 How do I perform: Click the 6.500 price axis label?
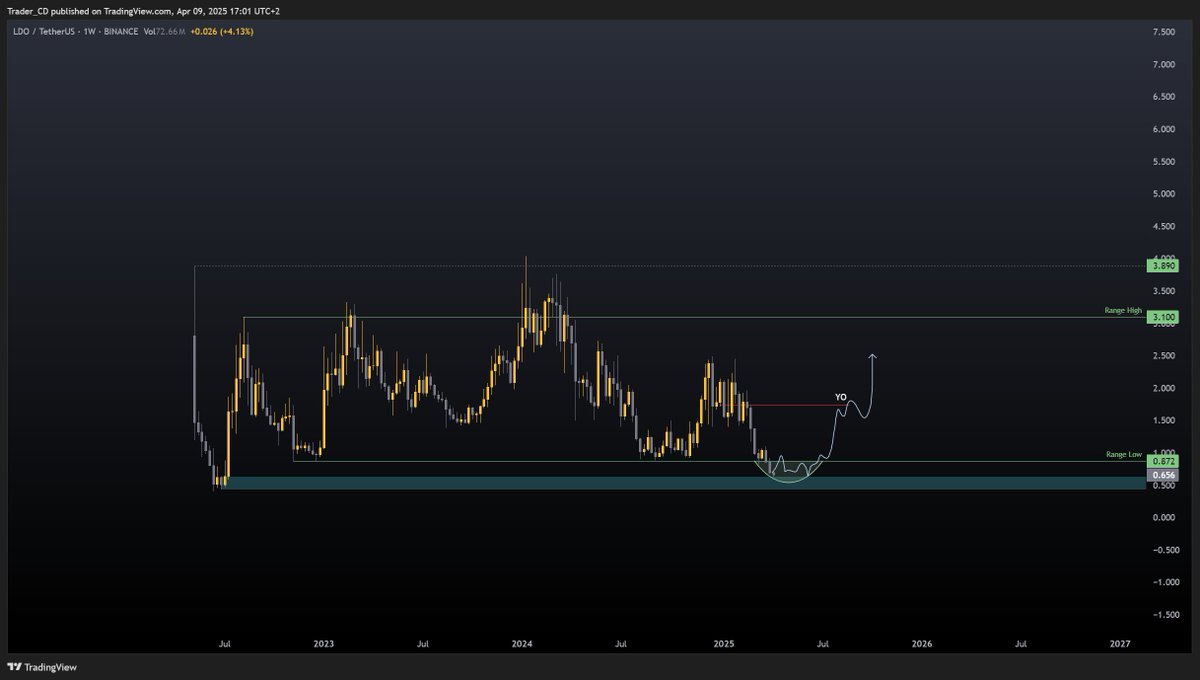(x=1163, y=97)
